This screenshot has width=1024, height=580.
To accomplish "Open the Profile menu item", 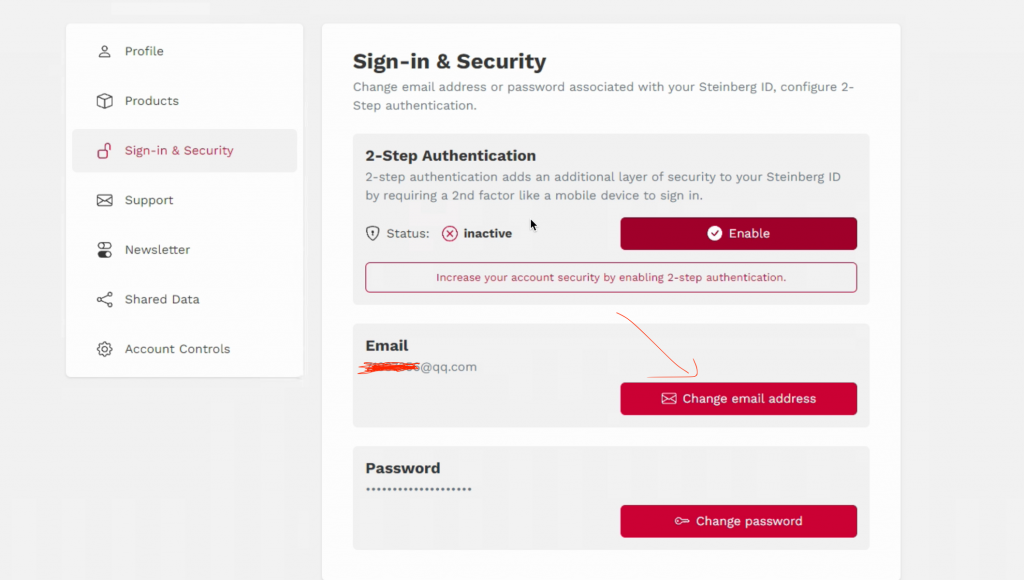I will click(x=184, y=51).
